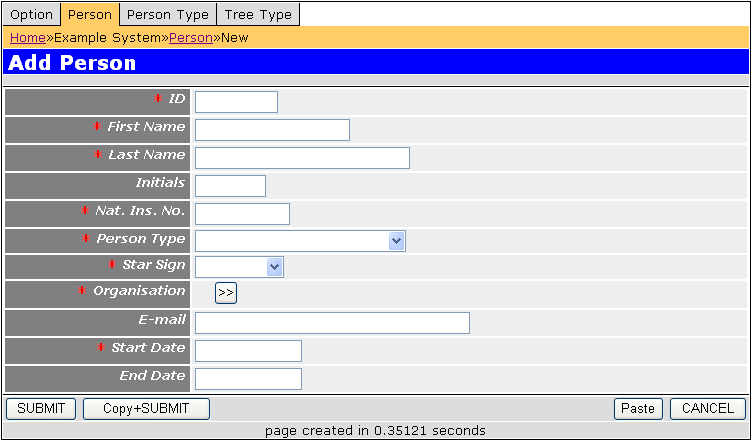752x441 pixels.
Task: Focus the E-mail input field
Action: pyautogui.click(x=332, y=323)
